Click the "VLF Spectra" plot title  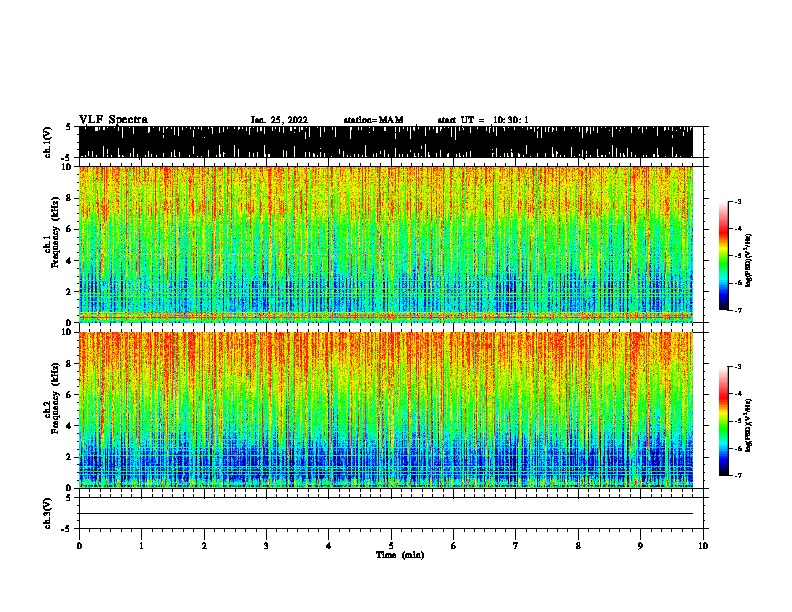coord(113,120)
